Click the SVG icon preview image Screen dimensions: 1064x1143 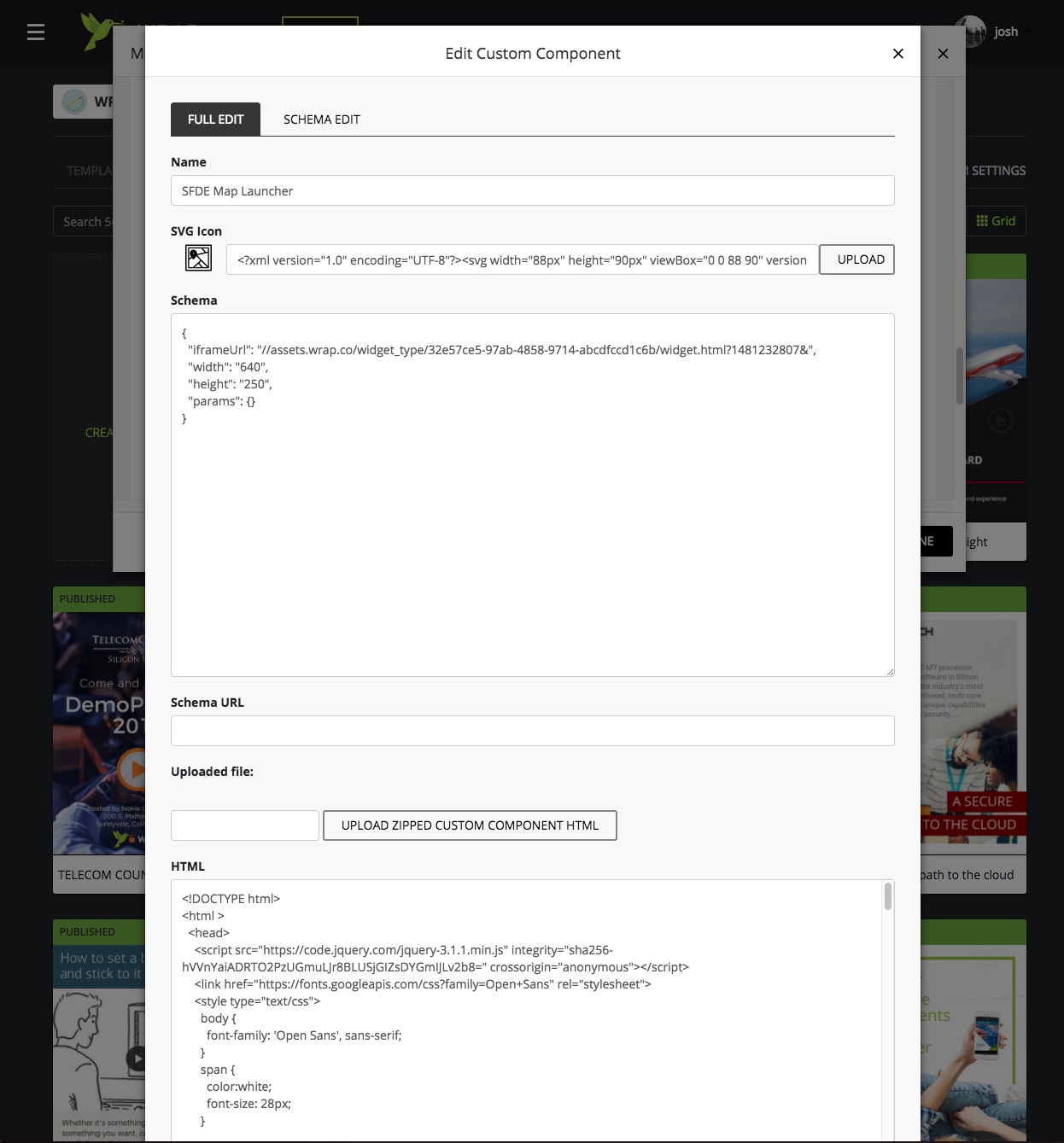[198, 258]
